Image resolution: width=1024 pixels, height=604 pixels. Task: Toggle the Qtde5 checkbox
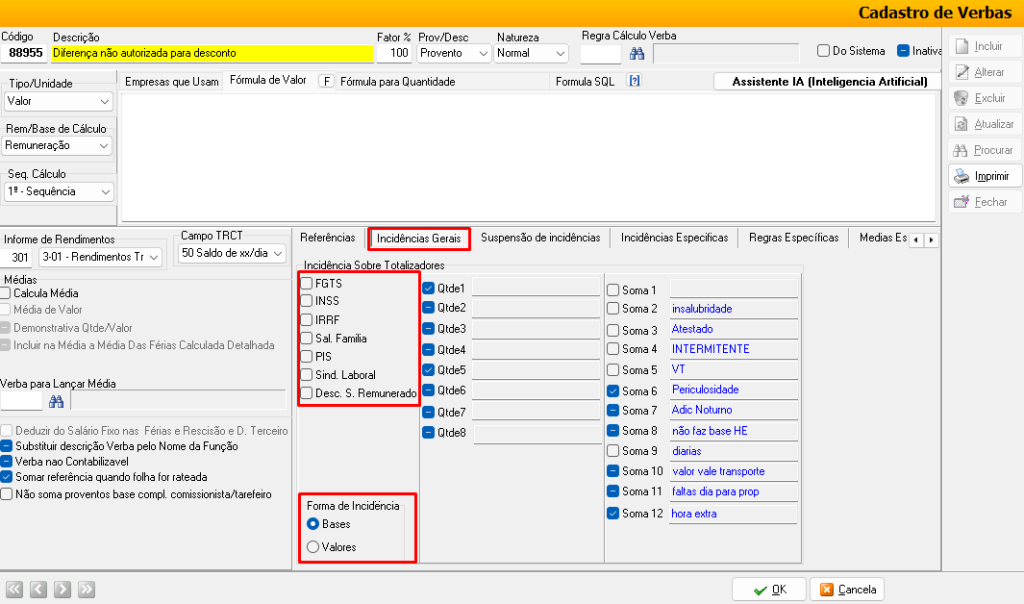click(x=428, y=370)
